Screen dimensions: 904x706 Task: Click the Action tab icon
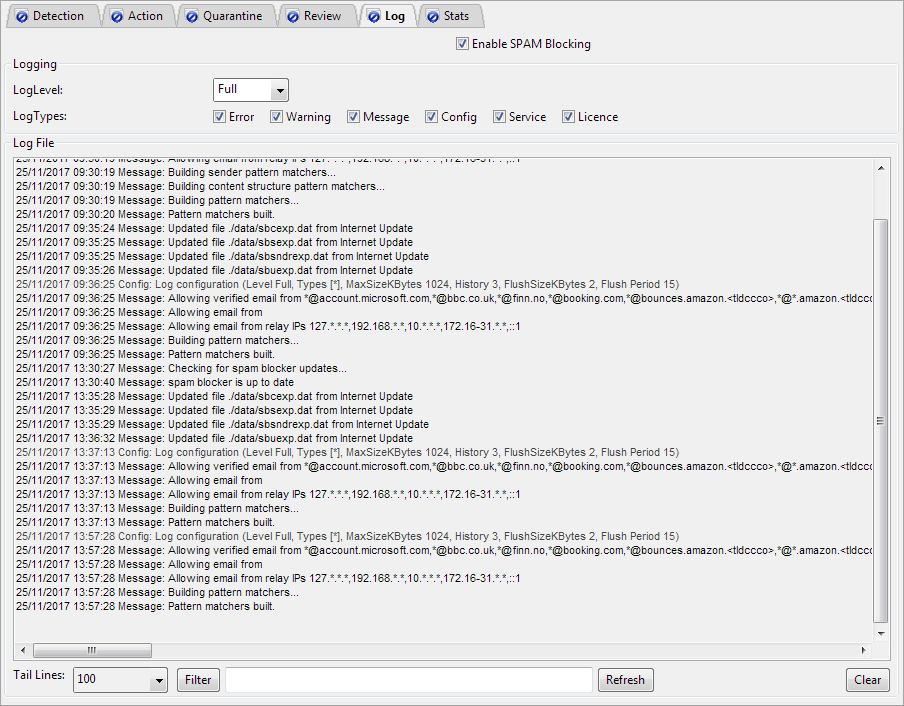116,16
